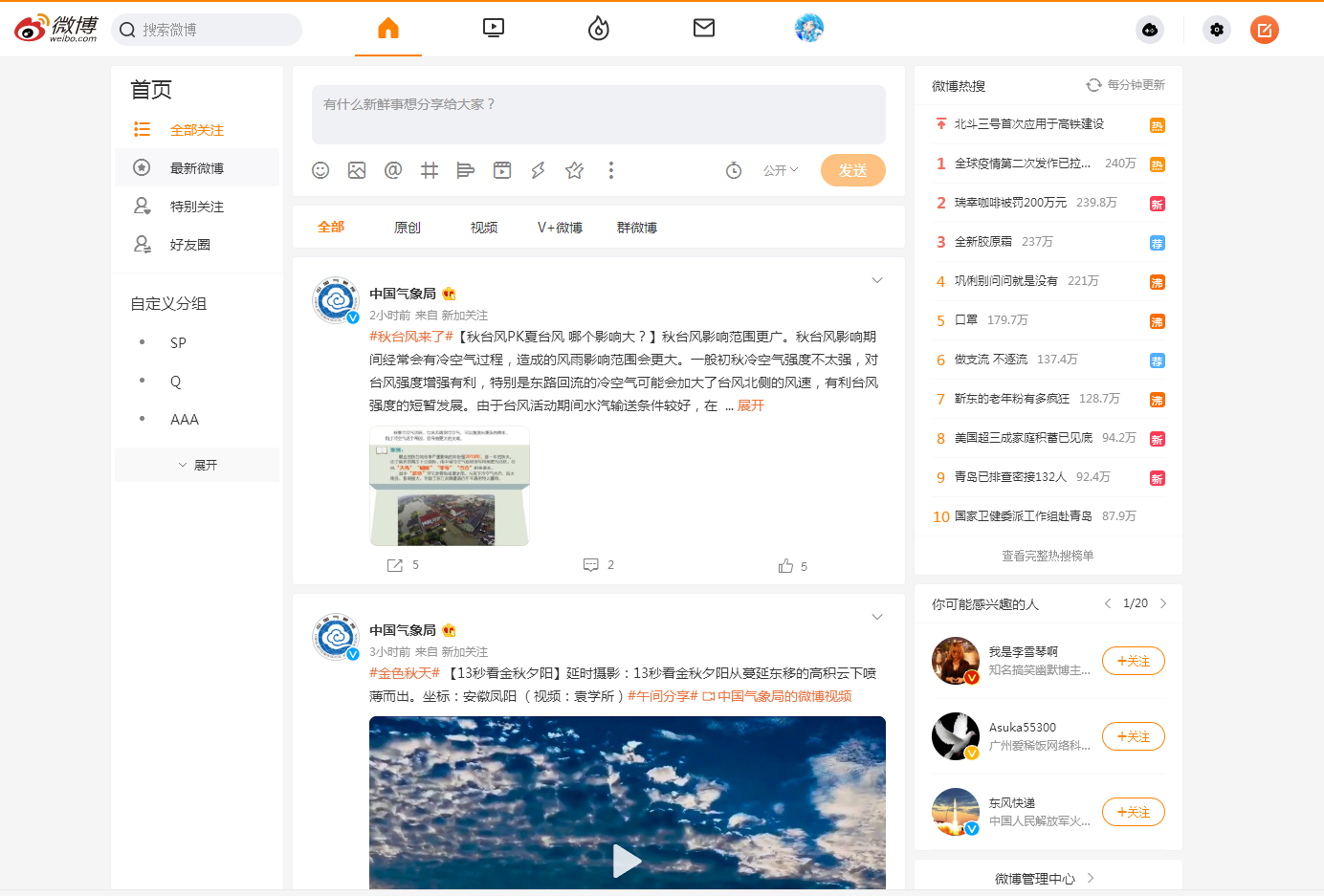Open 中国气象局 avatar on first post

(x=336, y=301)
